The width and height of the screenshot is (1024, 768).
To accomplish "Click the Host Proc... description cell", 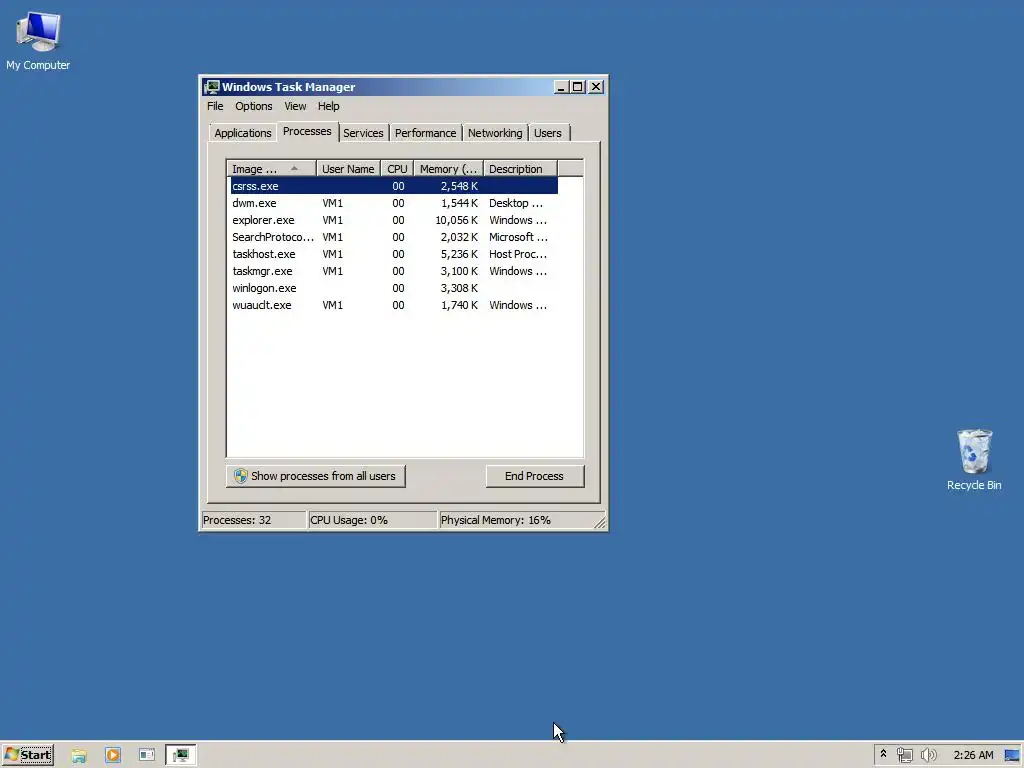I will 518,254.
